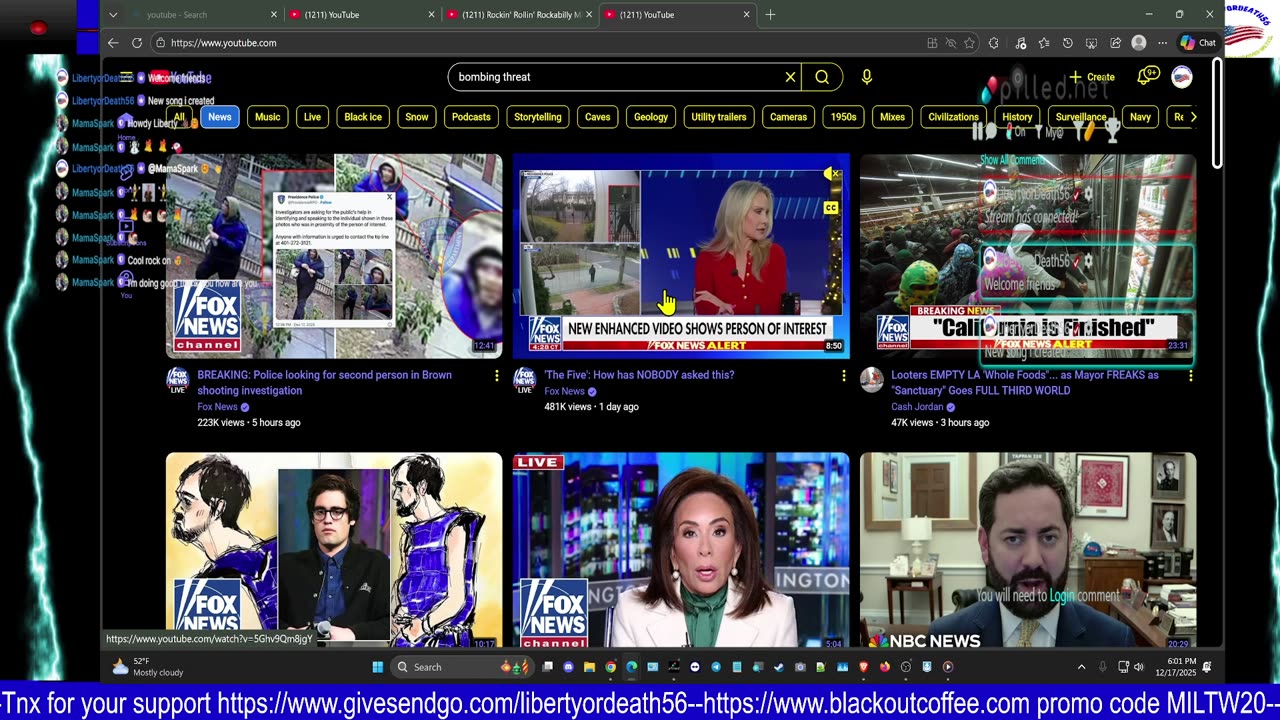Click the screenshot scissors icon in toolbar

1091,43
